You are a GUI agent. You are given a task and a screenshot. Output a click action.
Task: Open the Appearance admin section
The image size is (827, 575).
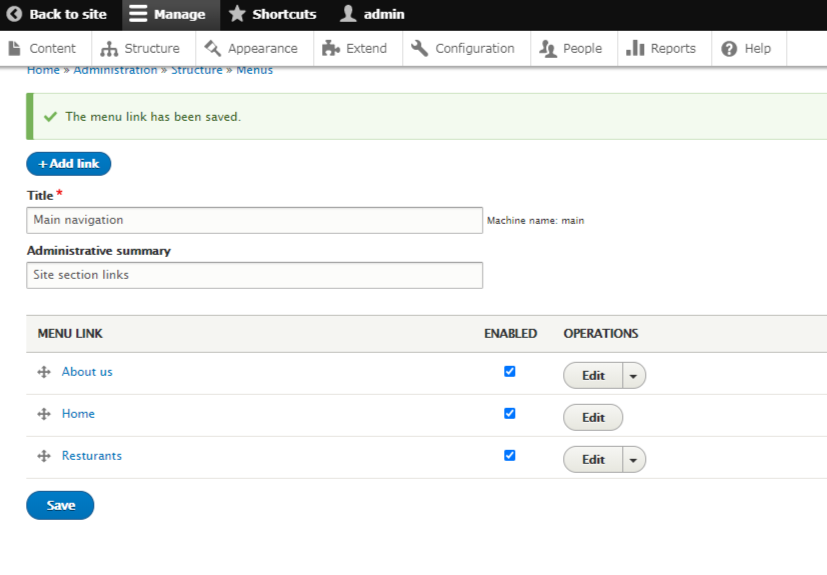click(250, 48)
